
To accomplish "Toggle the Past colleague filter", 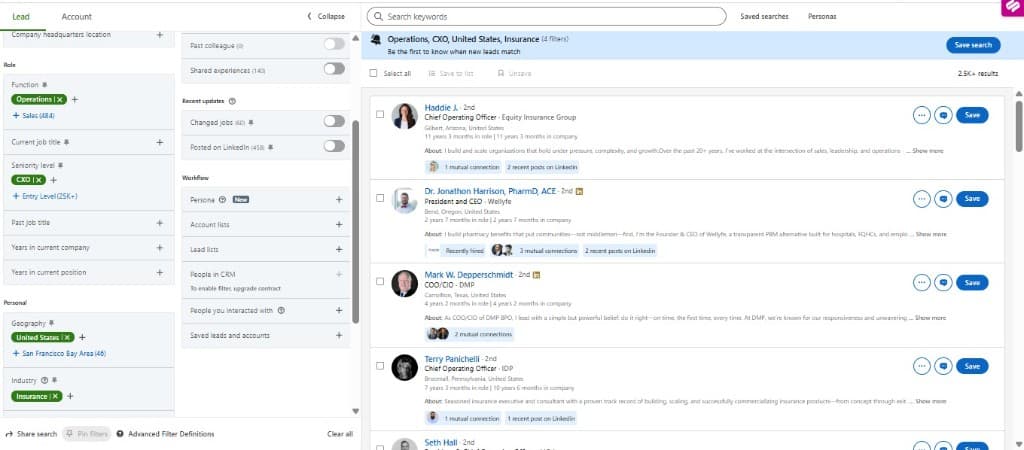I will pos(334,44).
